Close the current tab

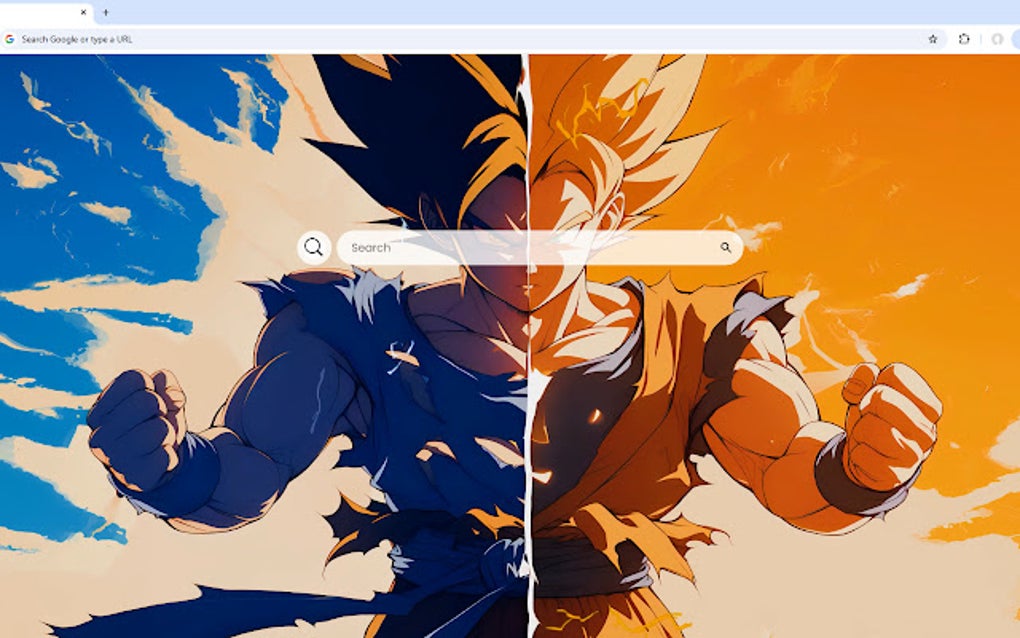click(x=81, y=13)
